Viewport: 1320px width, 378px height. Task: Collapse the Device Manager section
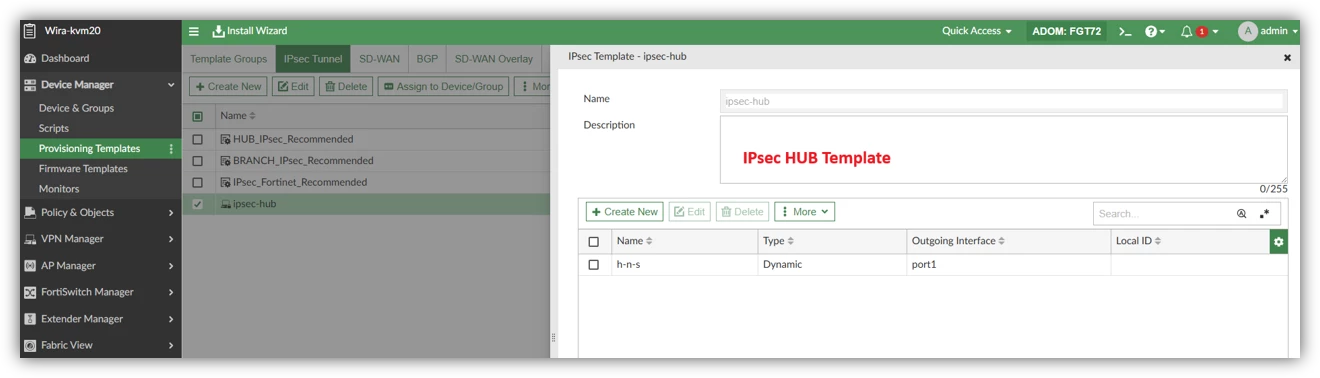171,85
